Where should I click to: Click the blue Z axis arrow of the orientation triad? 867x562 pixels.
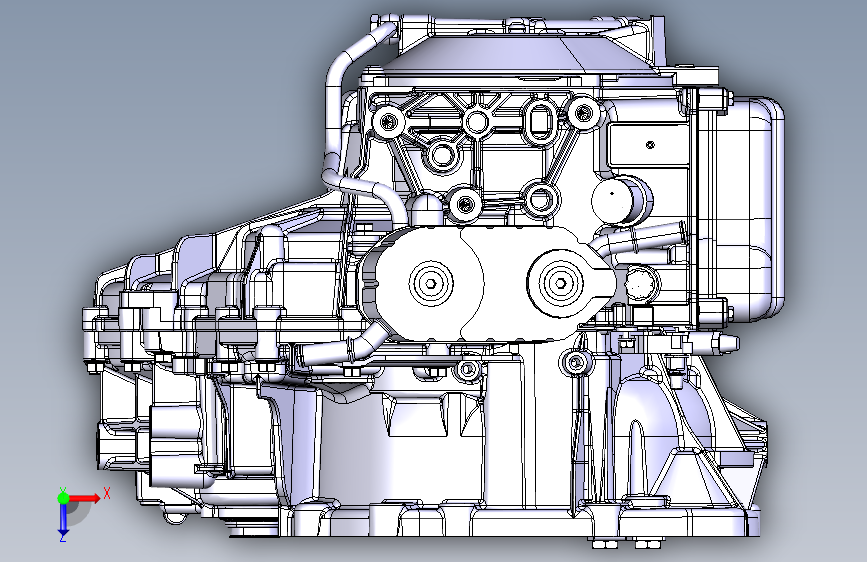63,519
